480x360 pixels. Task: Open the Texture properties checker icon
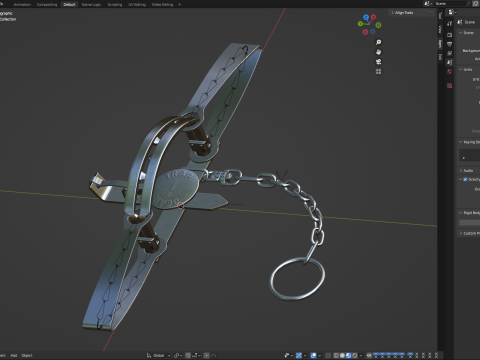450,86
